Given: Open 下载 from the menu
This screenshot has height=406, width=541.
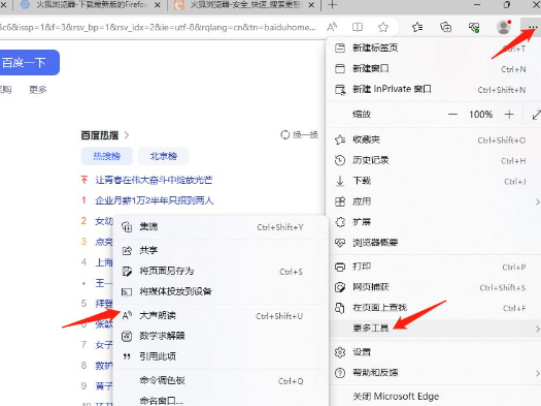Looking at the screenshot, I should (433, 181).
